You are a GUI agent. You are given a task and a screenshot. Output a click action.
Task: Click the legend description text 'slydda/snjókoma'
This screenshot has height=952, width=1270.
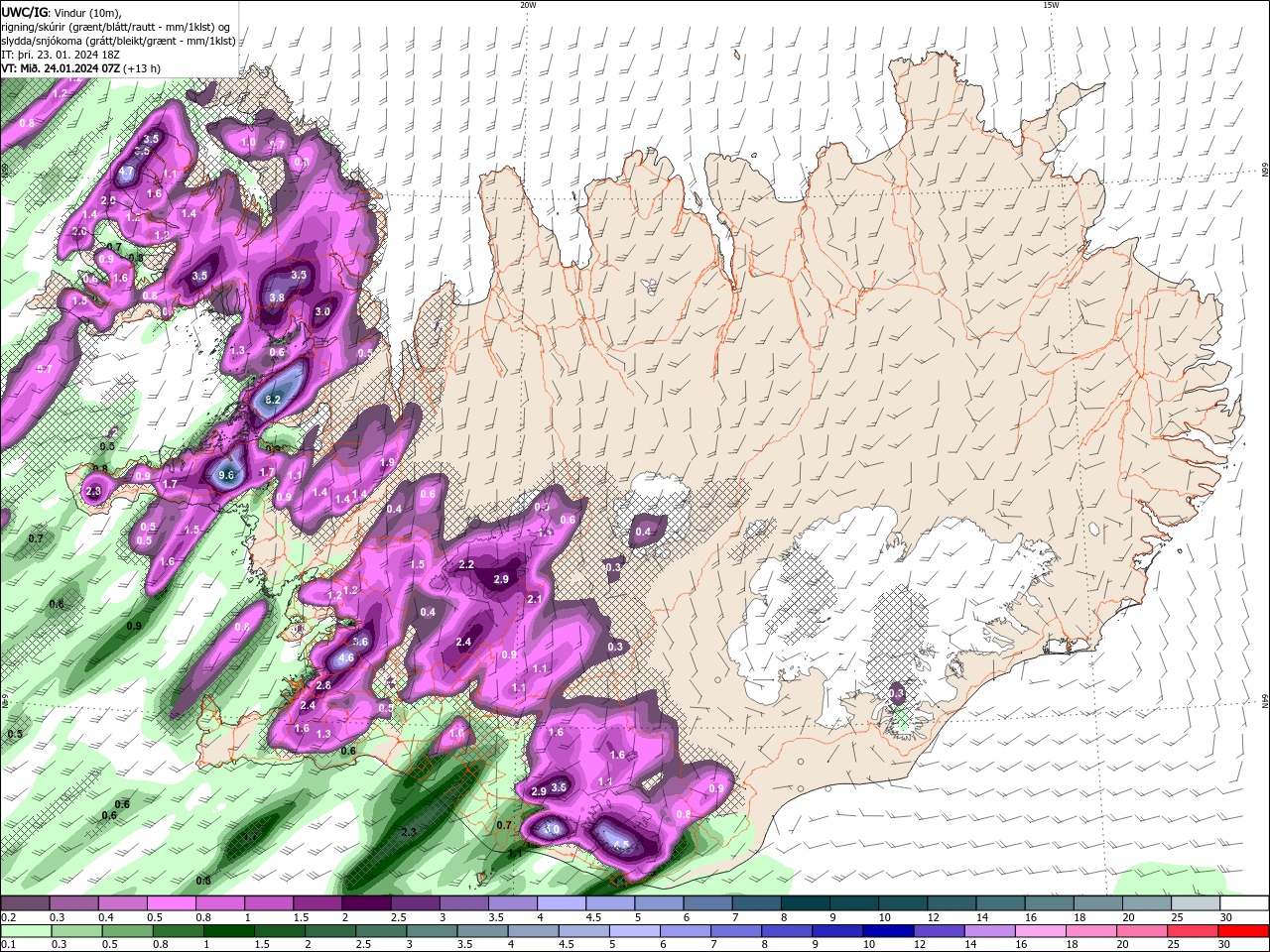[x=42, y=41]
